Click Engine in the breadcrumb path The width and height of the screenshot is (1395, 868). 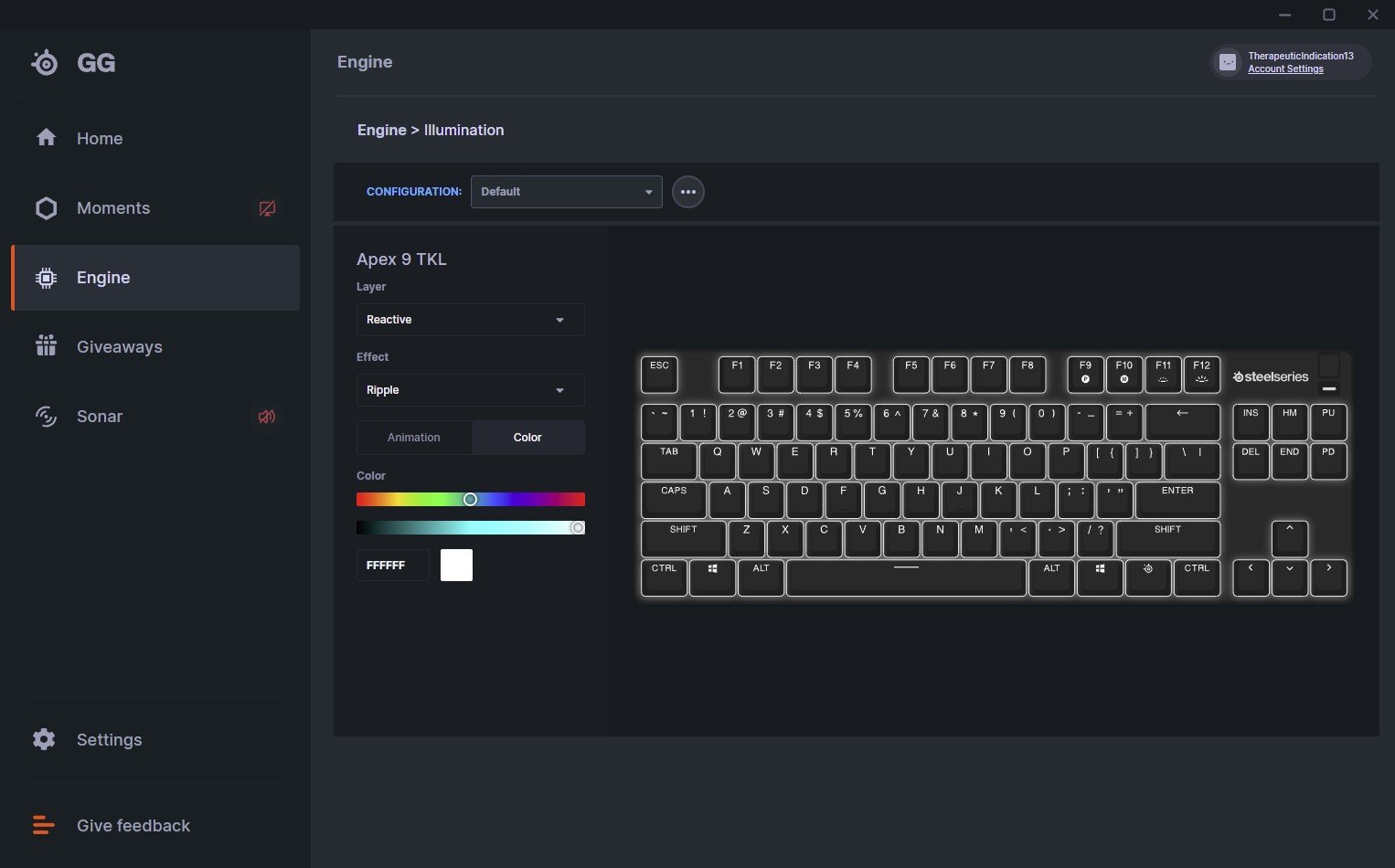pyautogui.click(x=381, y=130)
